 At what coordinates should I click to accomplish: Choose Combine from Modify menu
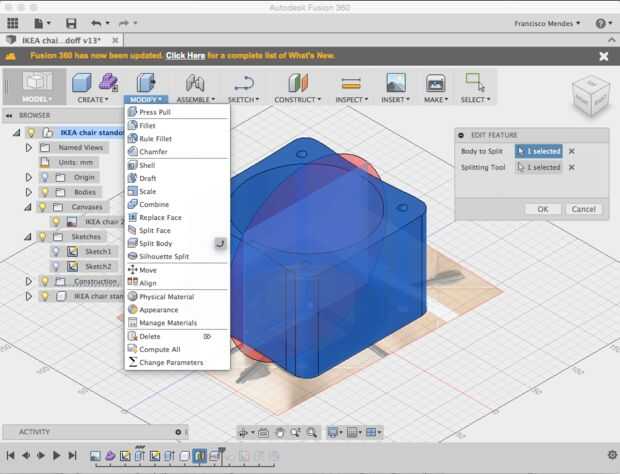[177, 204]
